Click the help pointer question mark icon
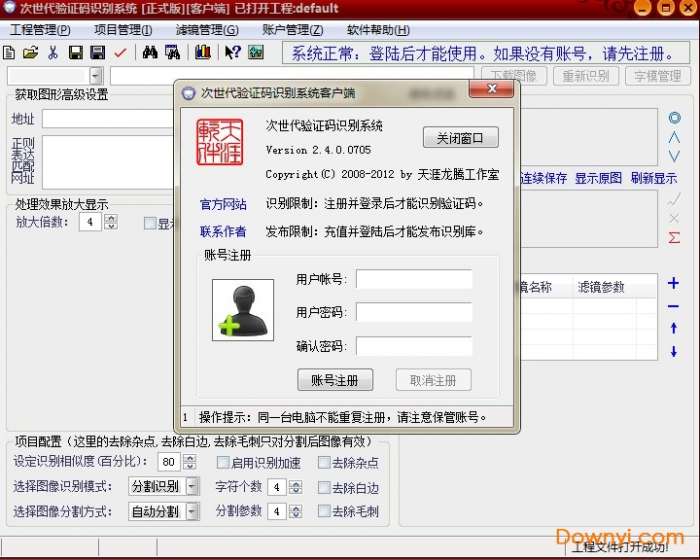 233,53
